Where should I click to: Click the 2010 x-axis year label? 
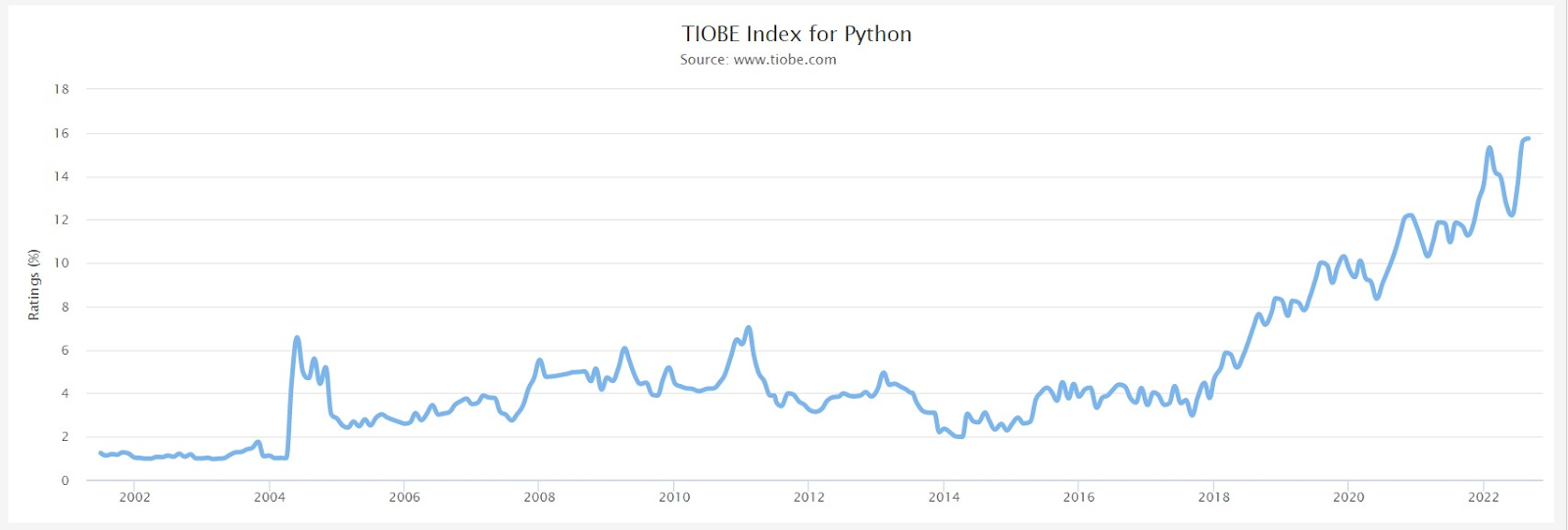point(674,498)
